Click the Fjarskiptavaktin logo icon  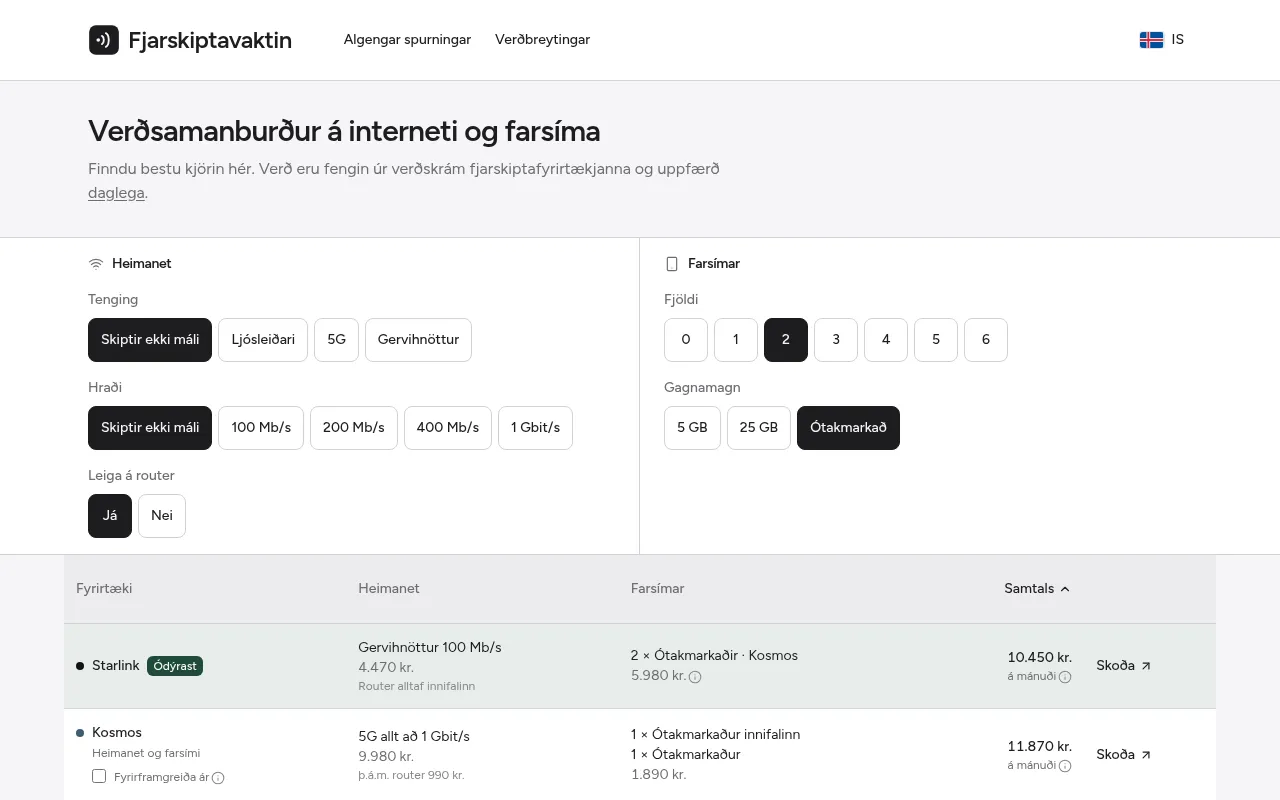pyautogui.click(x=104, y=40)
